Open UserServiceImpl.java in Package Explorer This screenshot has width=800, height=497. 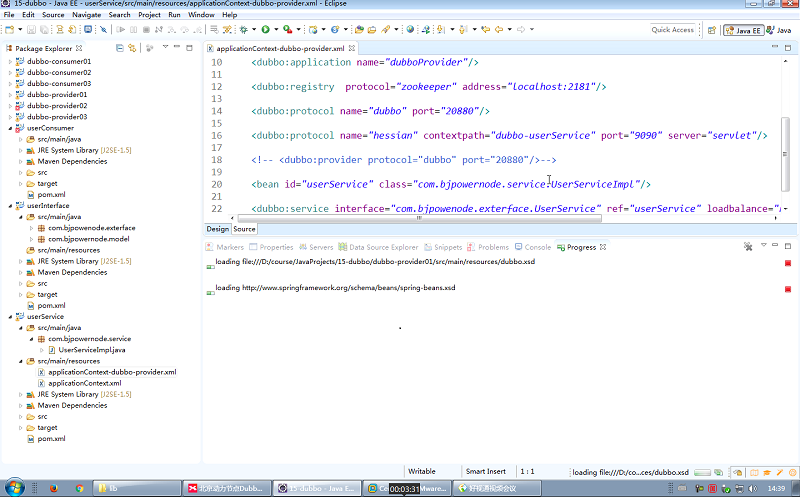(91, 350)
